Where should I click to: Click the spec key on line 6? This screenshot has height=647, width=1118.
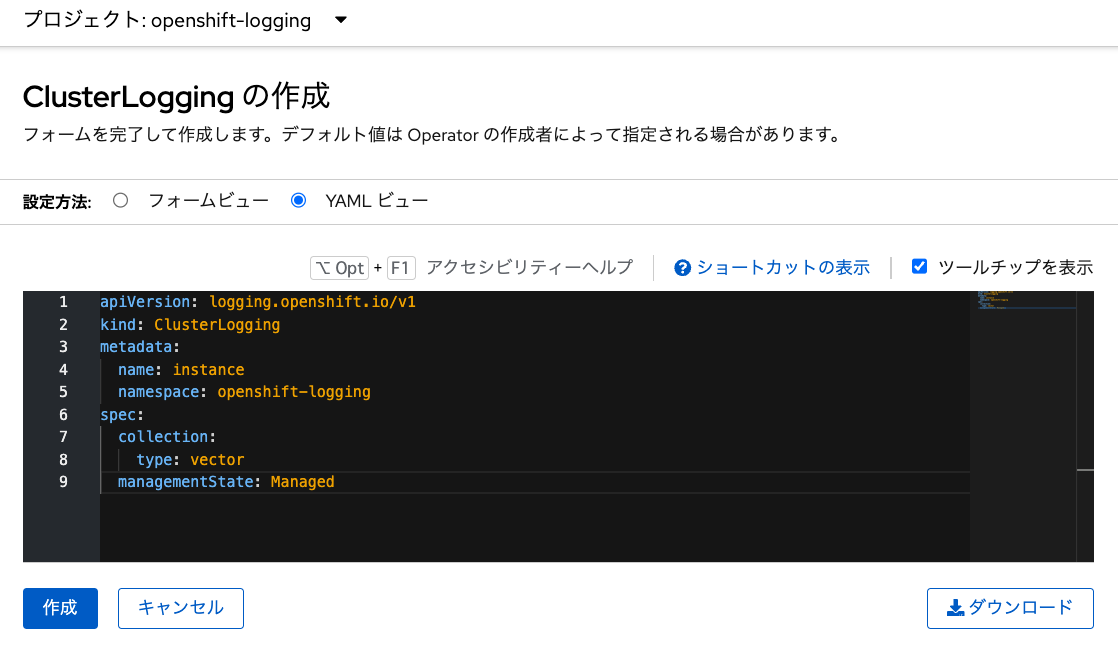click(x=118, y=414)
